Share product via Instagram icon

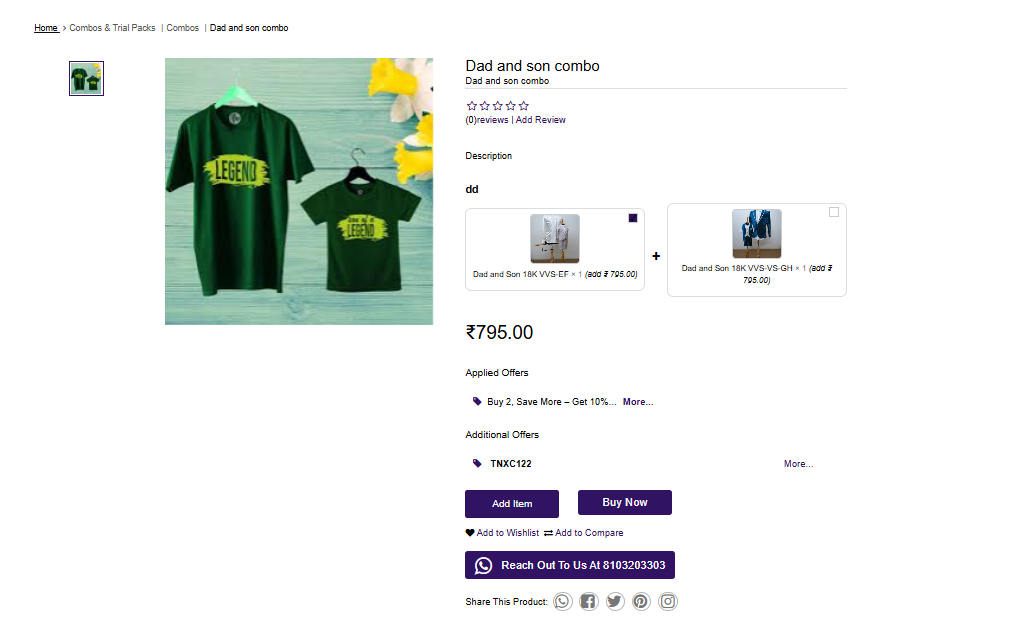pyautogui.click(x=668, y=602)
